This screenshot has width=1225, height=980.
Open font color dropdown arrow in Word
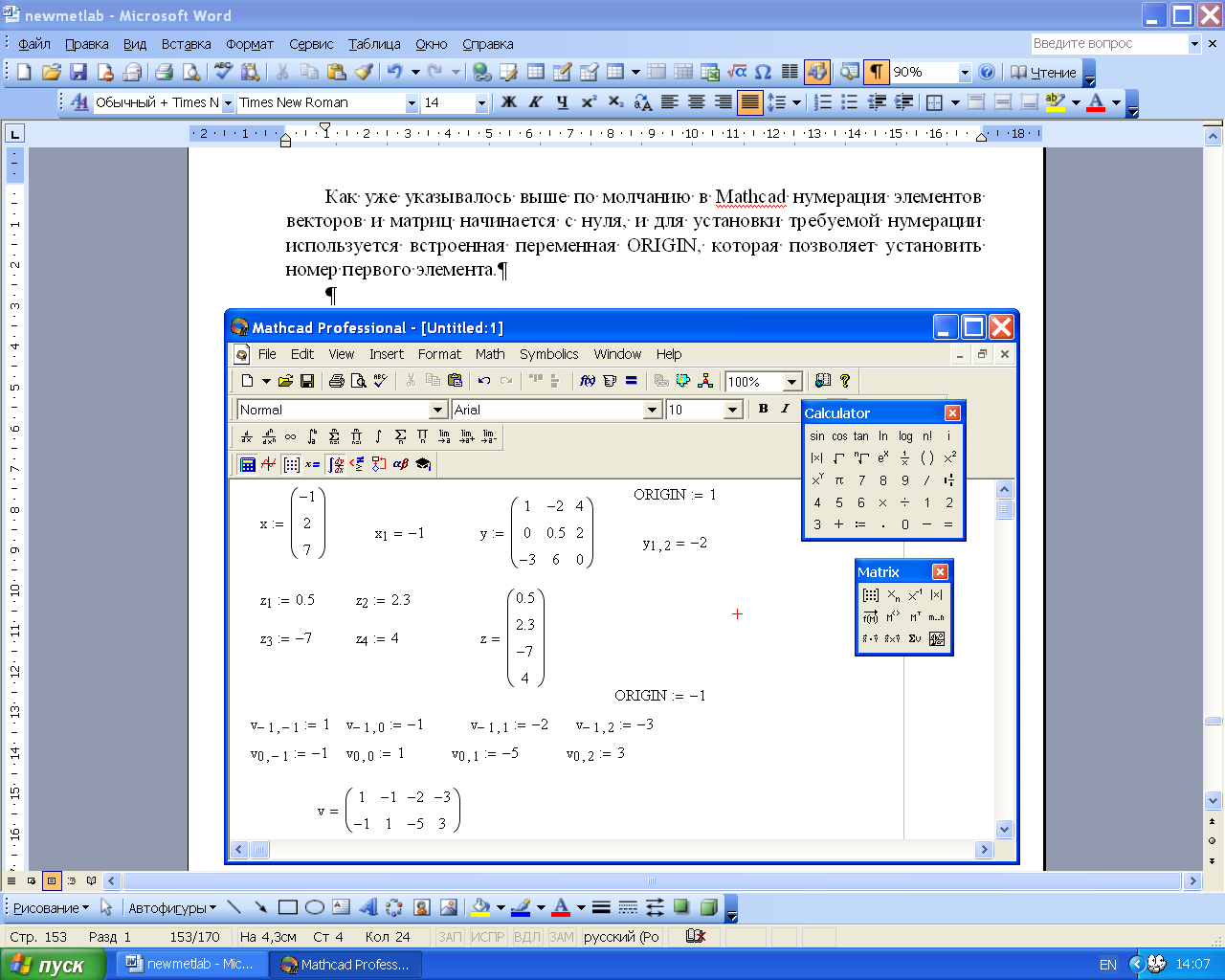(x=1116, y=102)
